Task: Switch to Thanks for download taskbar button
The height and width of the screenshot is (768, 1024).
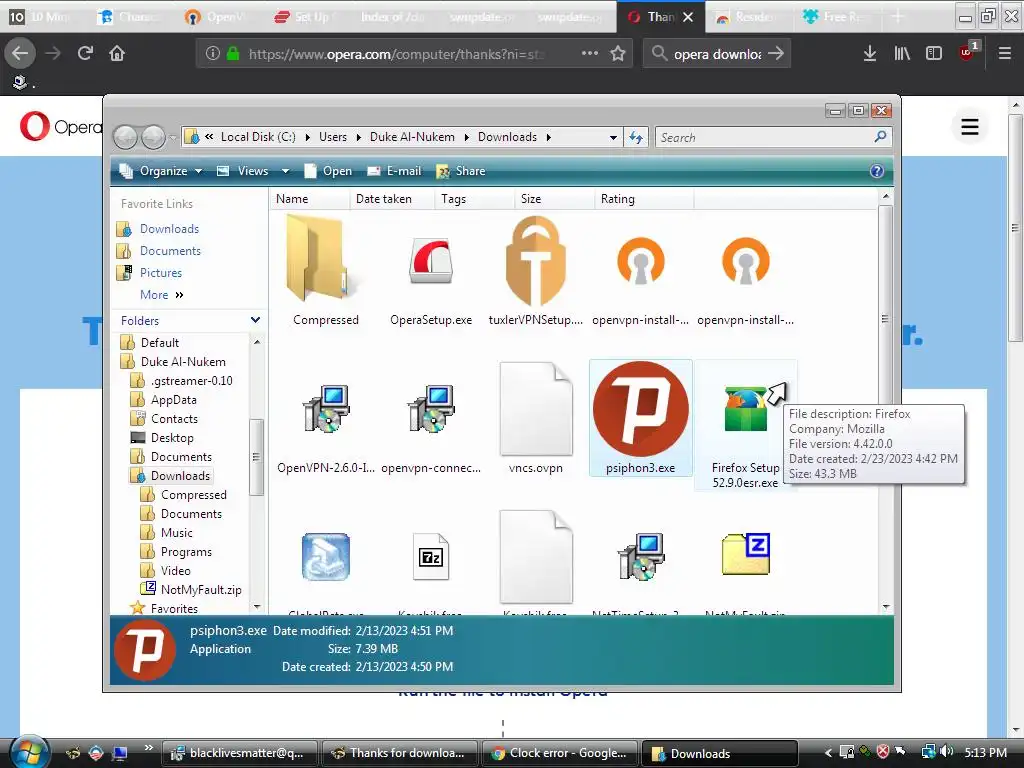Action: coord(400,753)
